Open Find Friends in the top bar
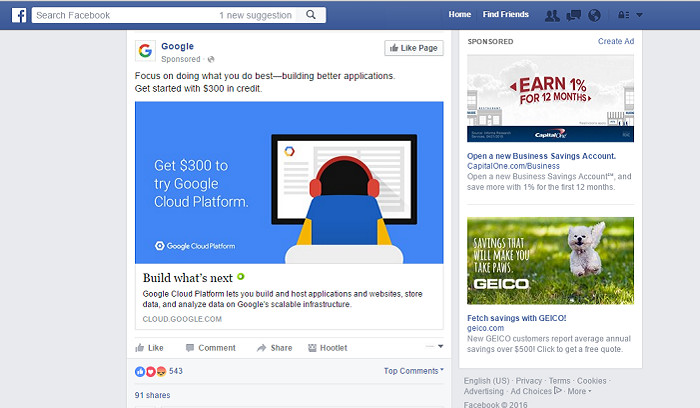700x408 pixels. pyautogui.click(x=505, y=15)
